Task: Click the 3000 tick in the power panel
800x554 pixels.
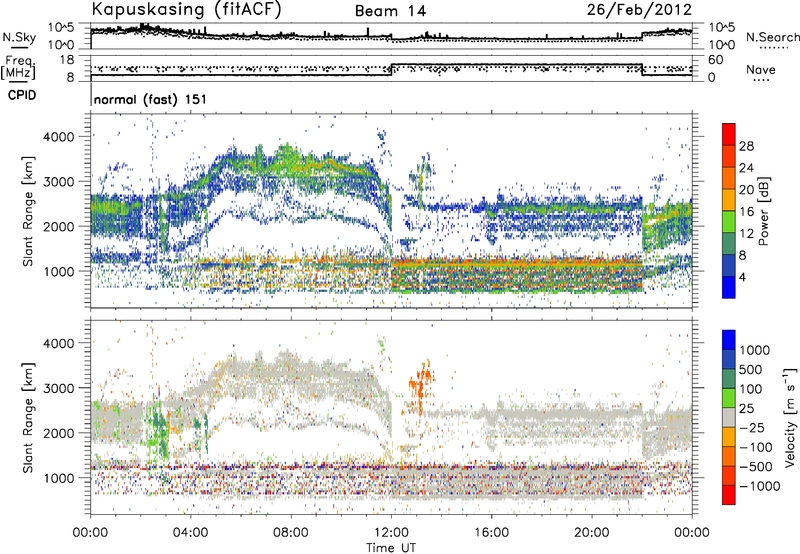Action: pyautogui.click(x=61, y=182)
